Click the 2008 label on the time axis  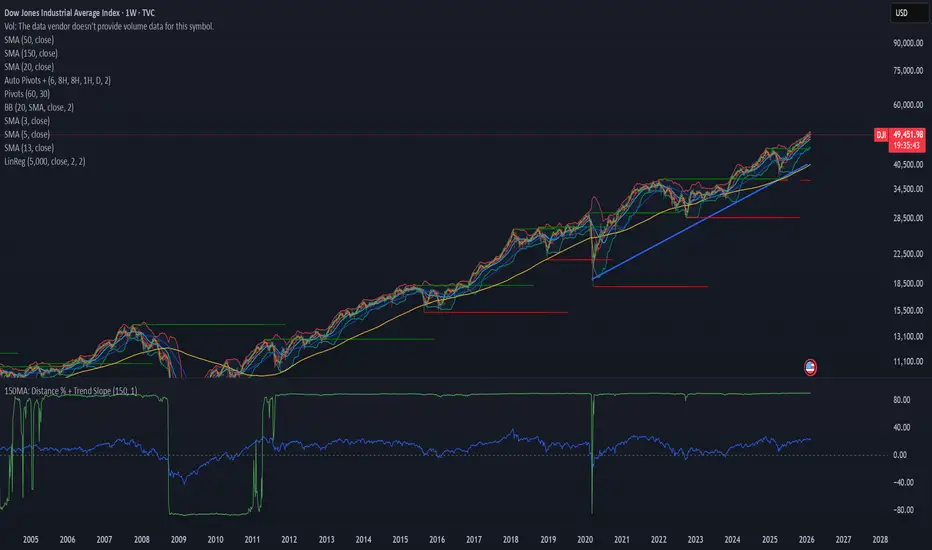click(141, 540)
